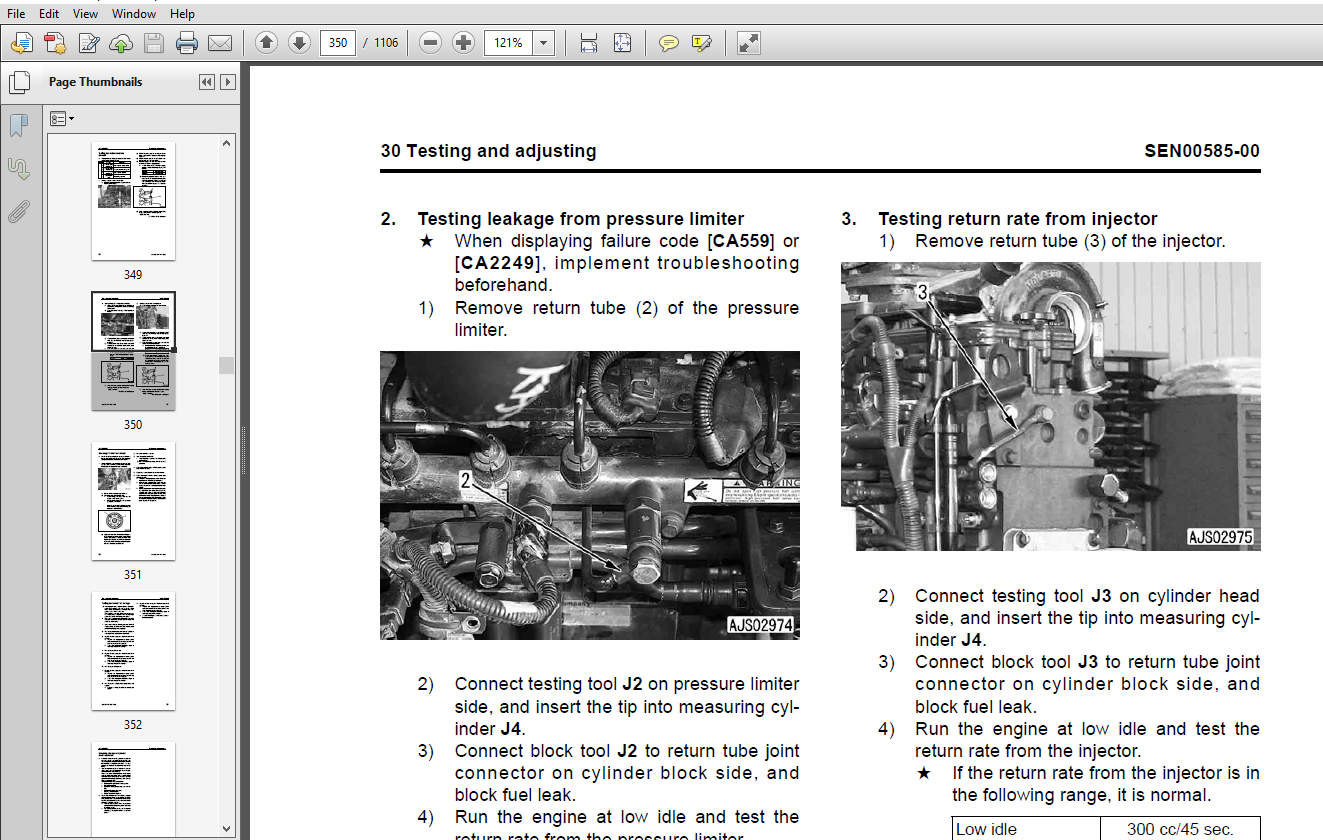Expand the thumbnails pane with right-arrow button
This screenshot has width=1323, height=840.
[228, 82]
